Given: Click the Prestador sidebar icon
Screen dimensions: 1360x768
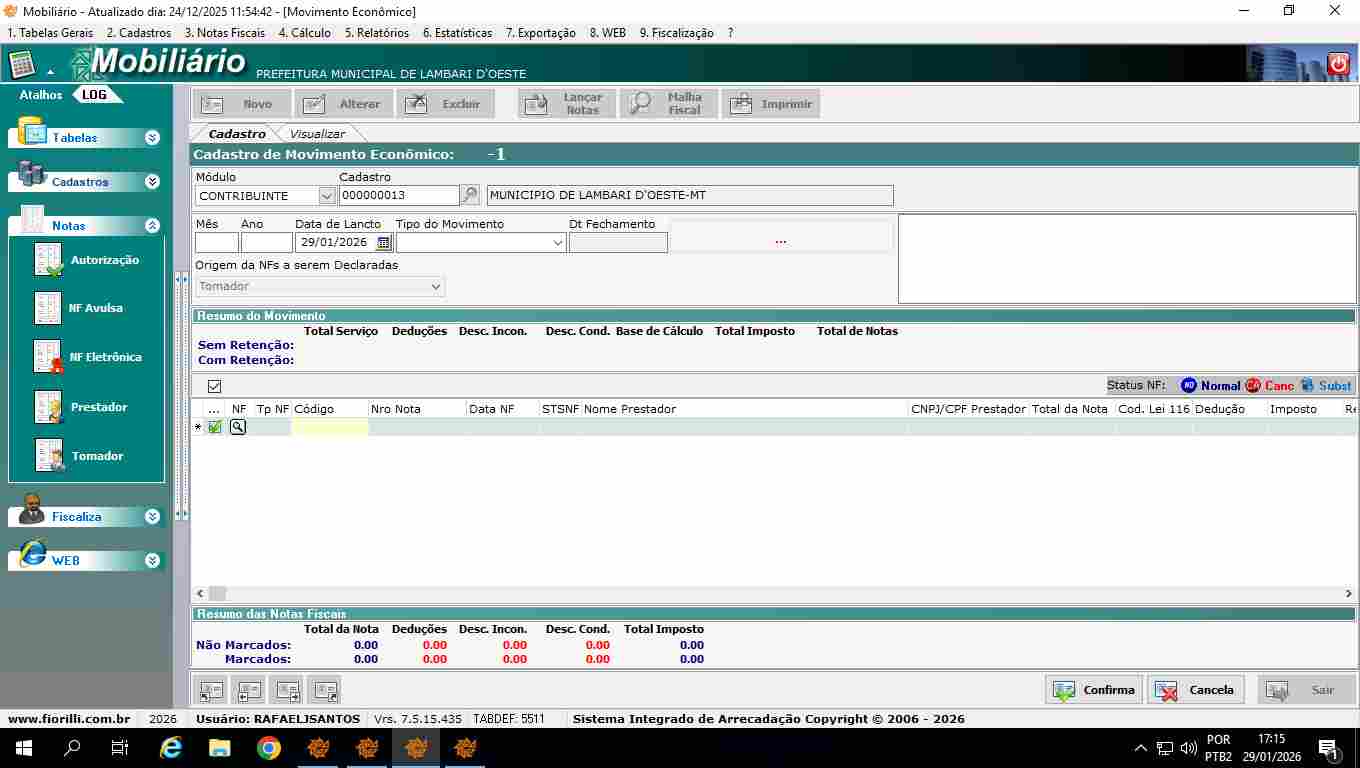Looking at the screenshot, I should 48,407.
